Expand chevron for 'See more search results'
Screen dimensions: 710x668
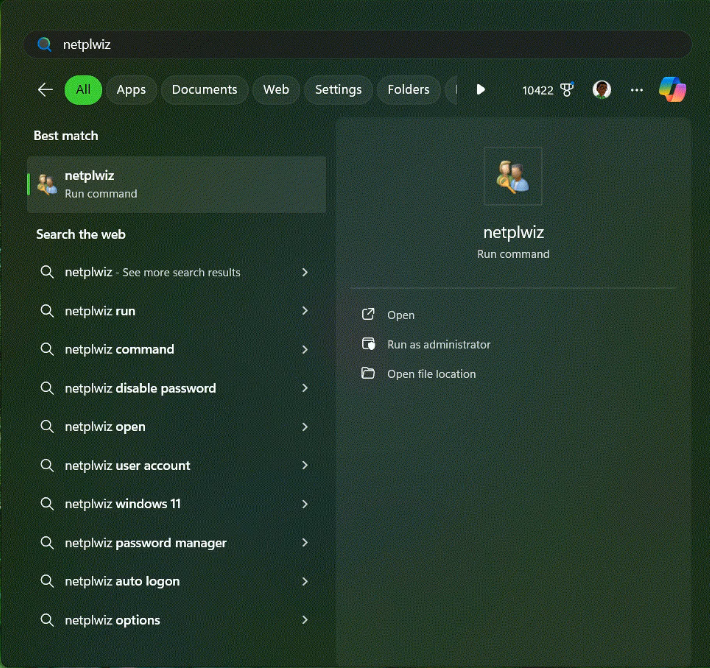[x=305, y=272]
